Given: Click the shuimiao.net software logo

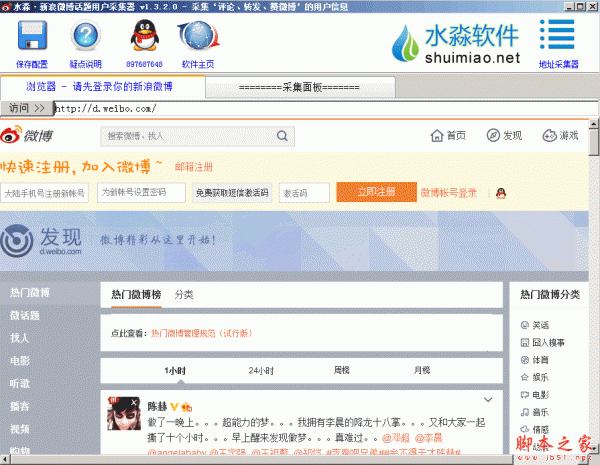Looking at the screenshot, I should 456,43.
